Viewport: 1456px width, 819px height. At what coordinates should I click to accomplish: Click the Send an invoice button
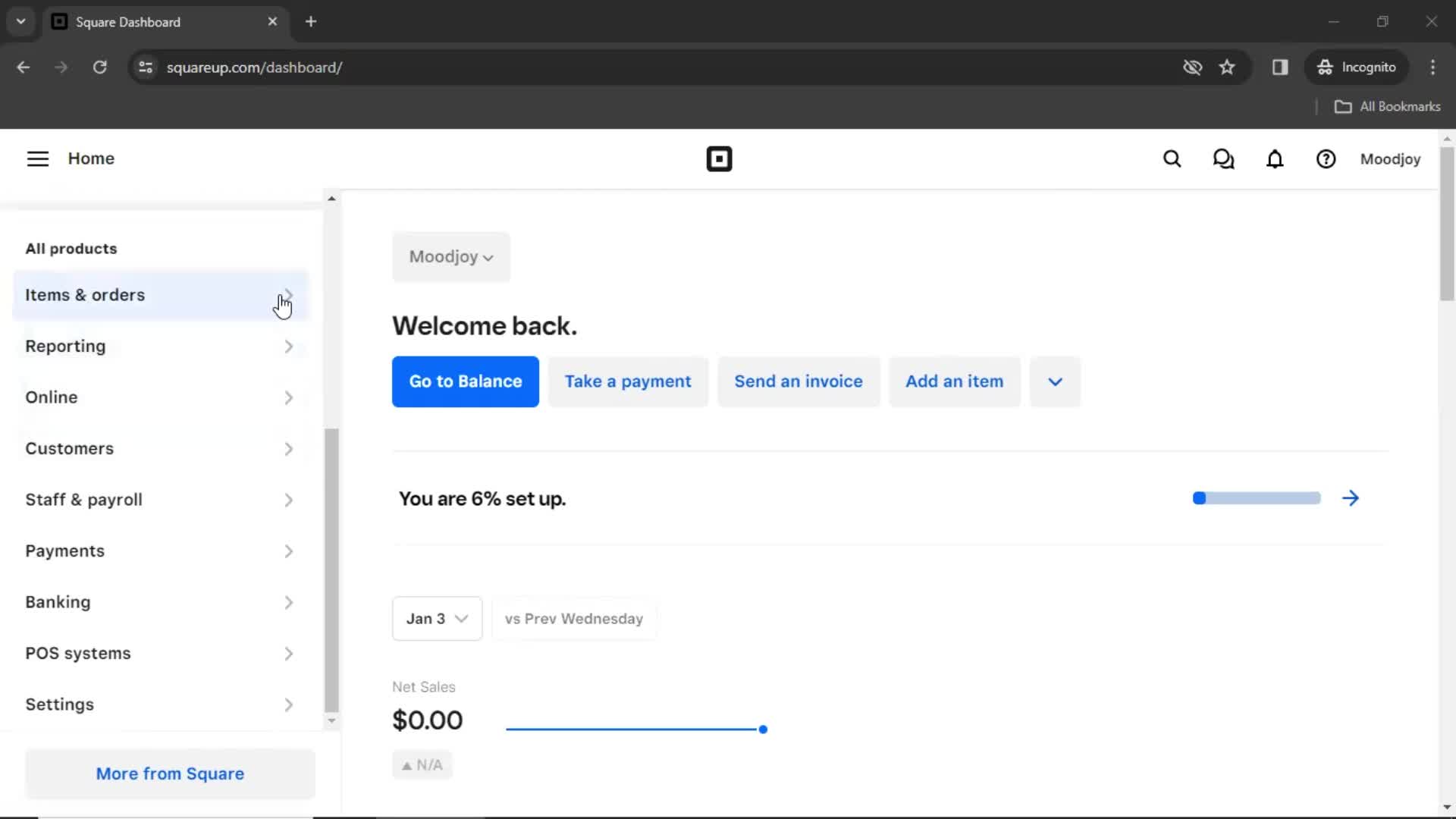pos(798,381)
